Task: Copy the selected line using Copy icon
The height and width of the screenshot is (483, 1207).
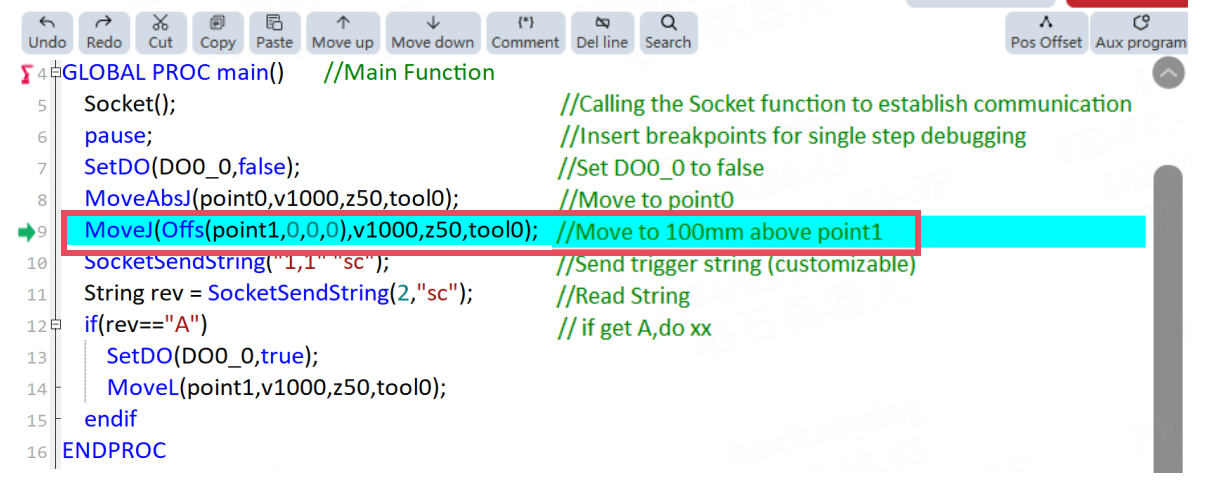Action: tap(217, 32)
